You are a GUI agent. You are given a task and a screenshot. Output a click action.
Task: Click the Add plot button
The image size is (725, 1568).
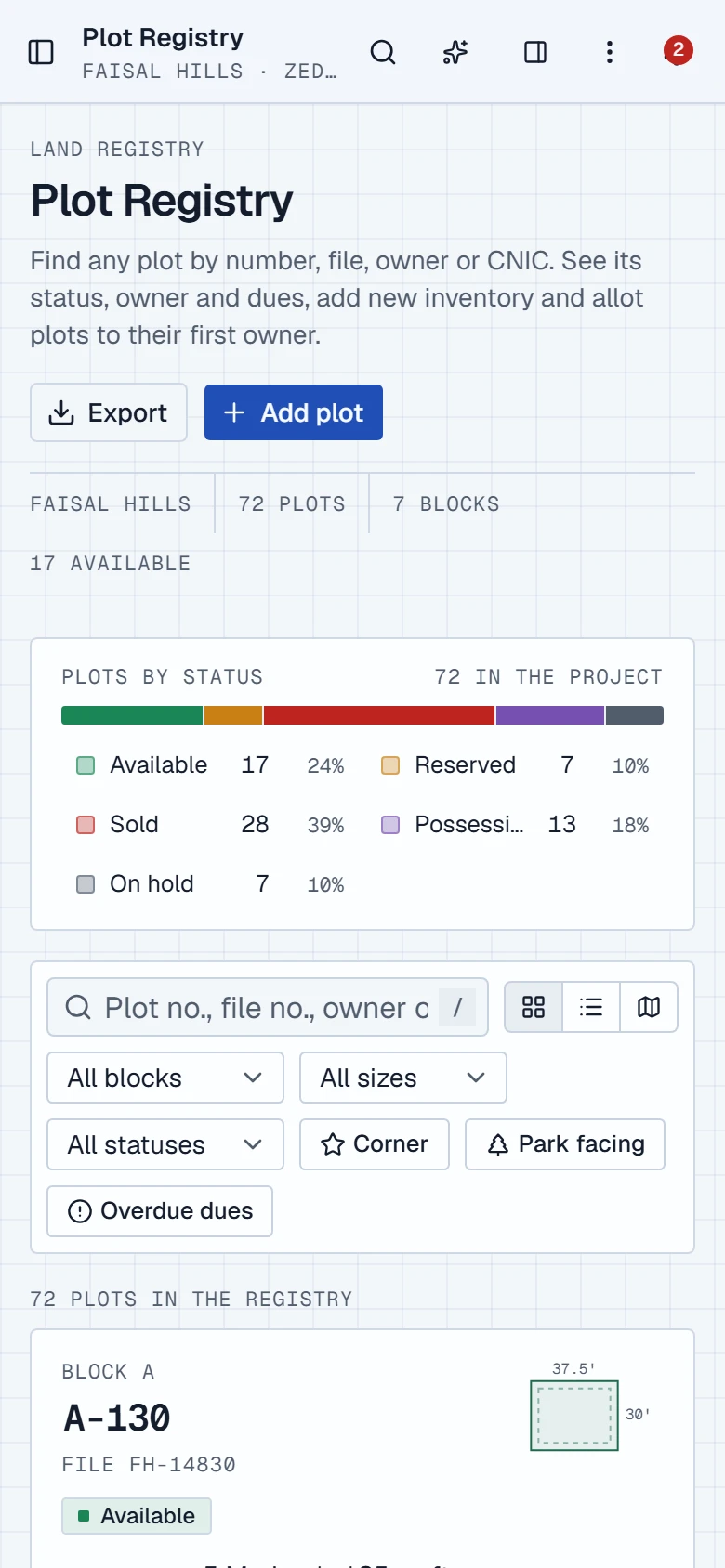[294, 412]
